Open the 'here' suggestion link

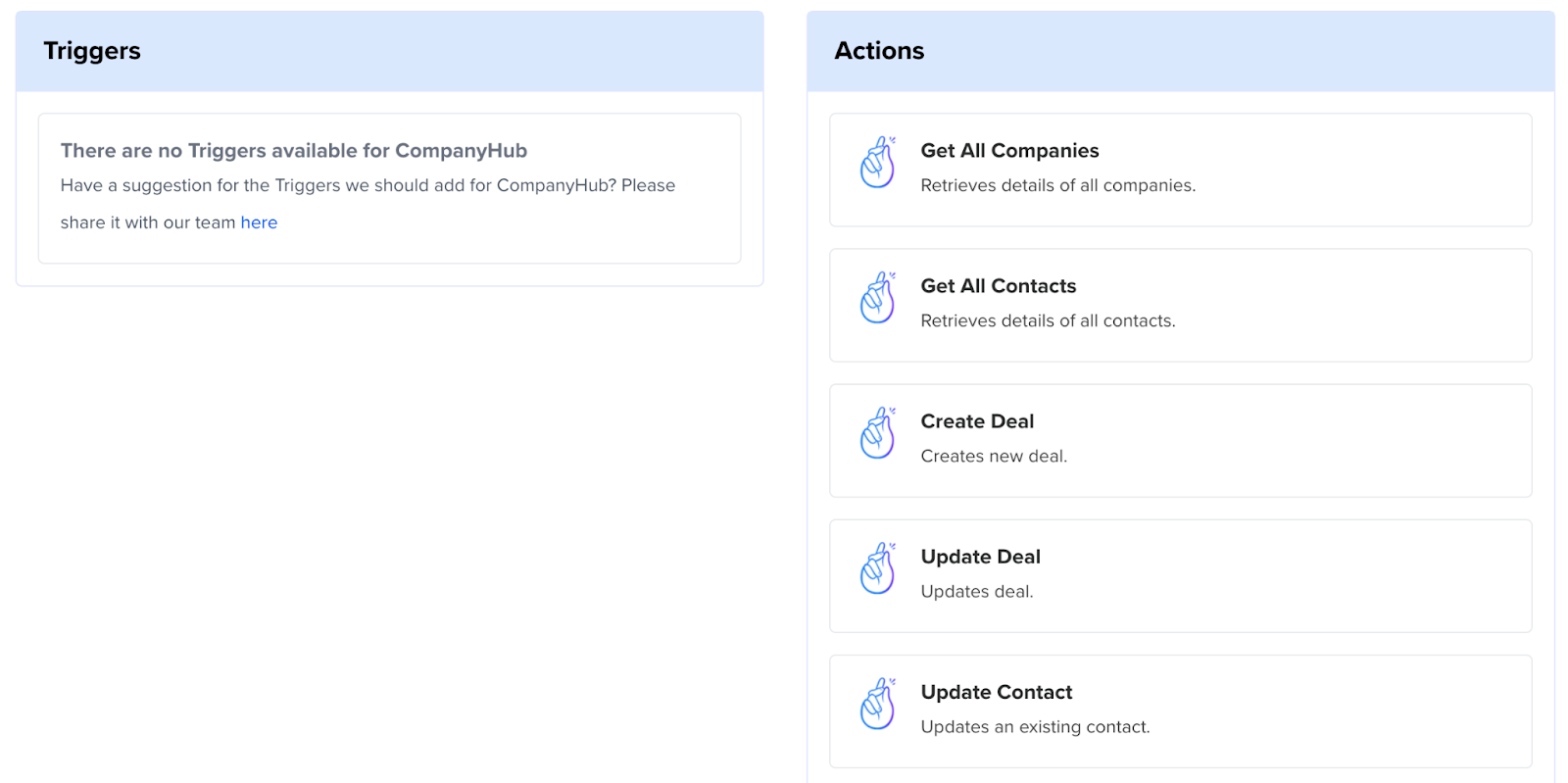point(259,222)
